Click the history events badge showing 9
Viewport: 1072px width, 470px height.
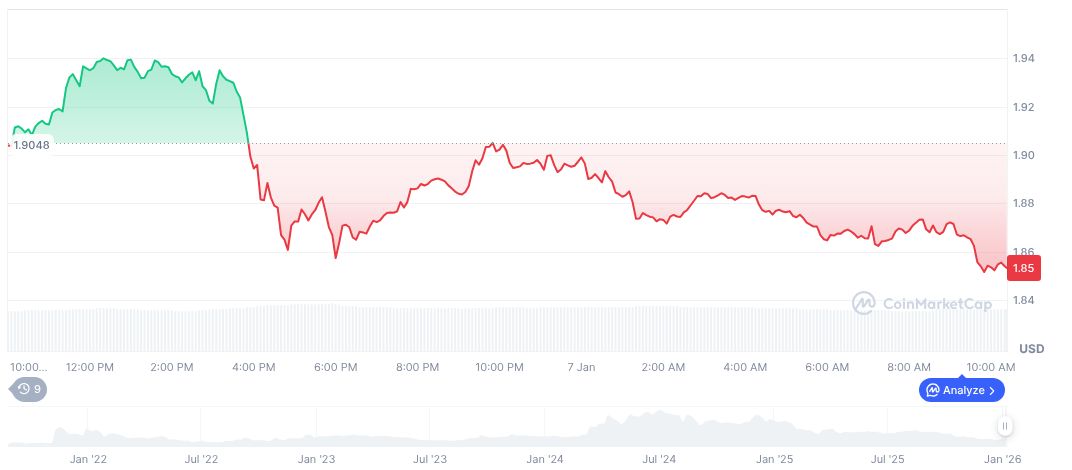28,389
